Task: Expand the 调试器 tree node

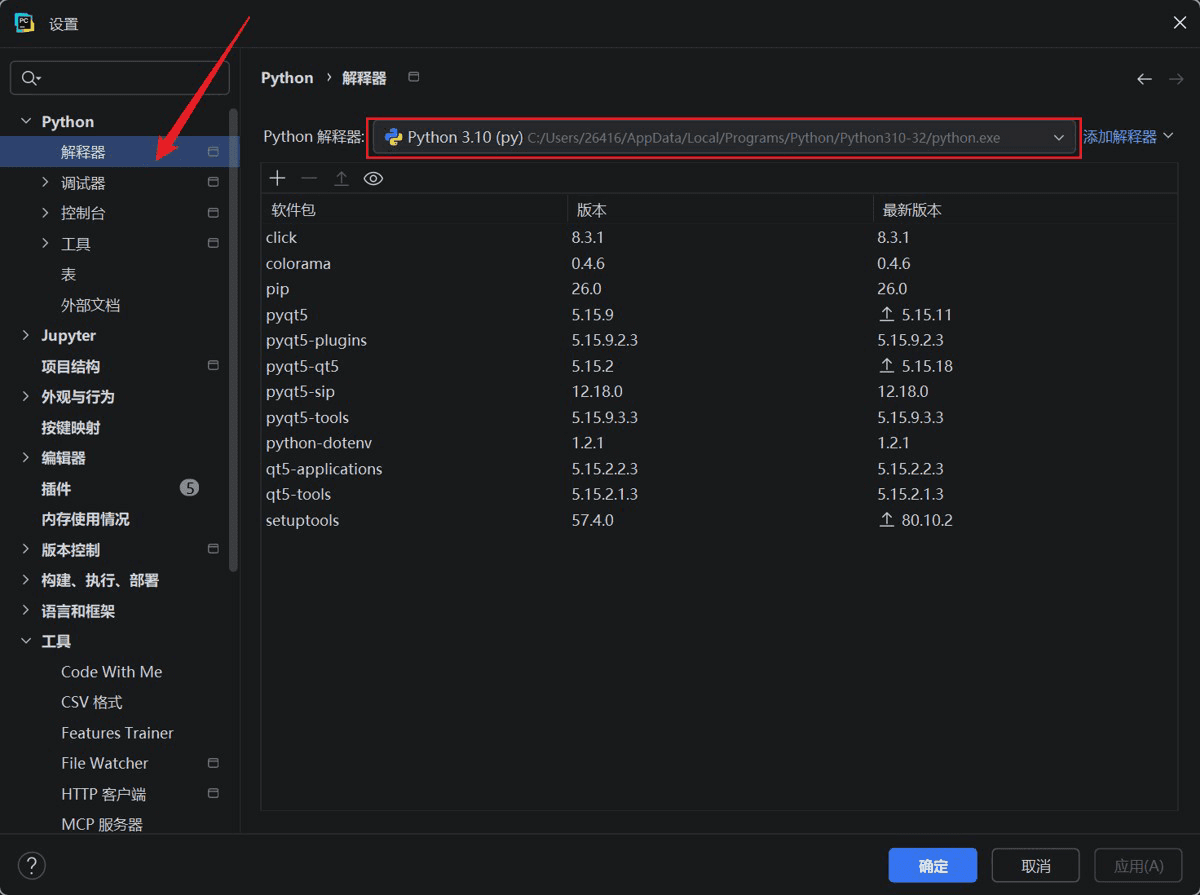Action: point(45,182)
